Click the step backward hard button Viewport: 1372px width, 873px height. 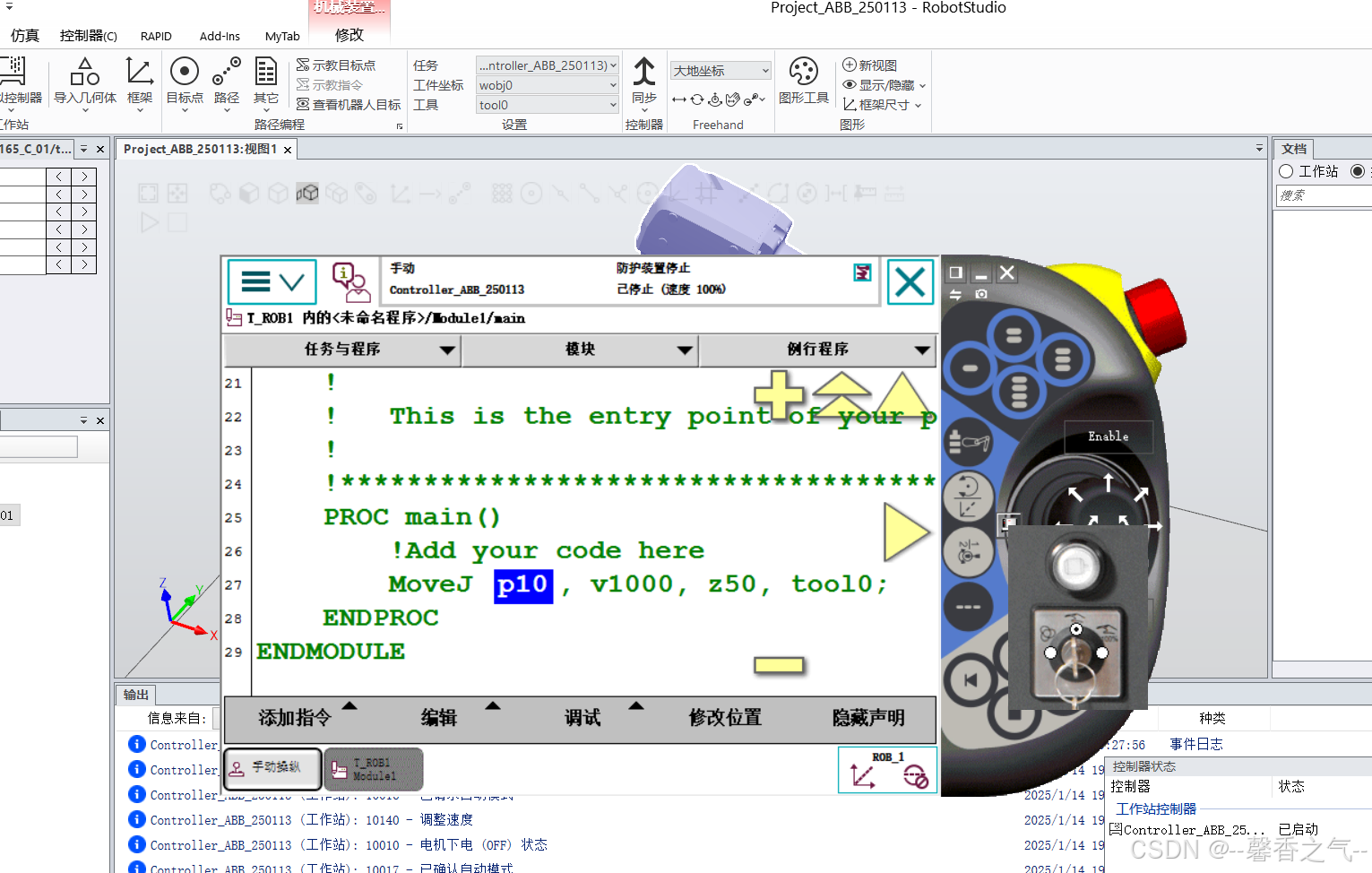tap(971, 680)
